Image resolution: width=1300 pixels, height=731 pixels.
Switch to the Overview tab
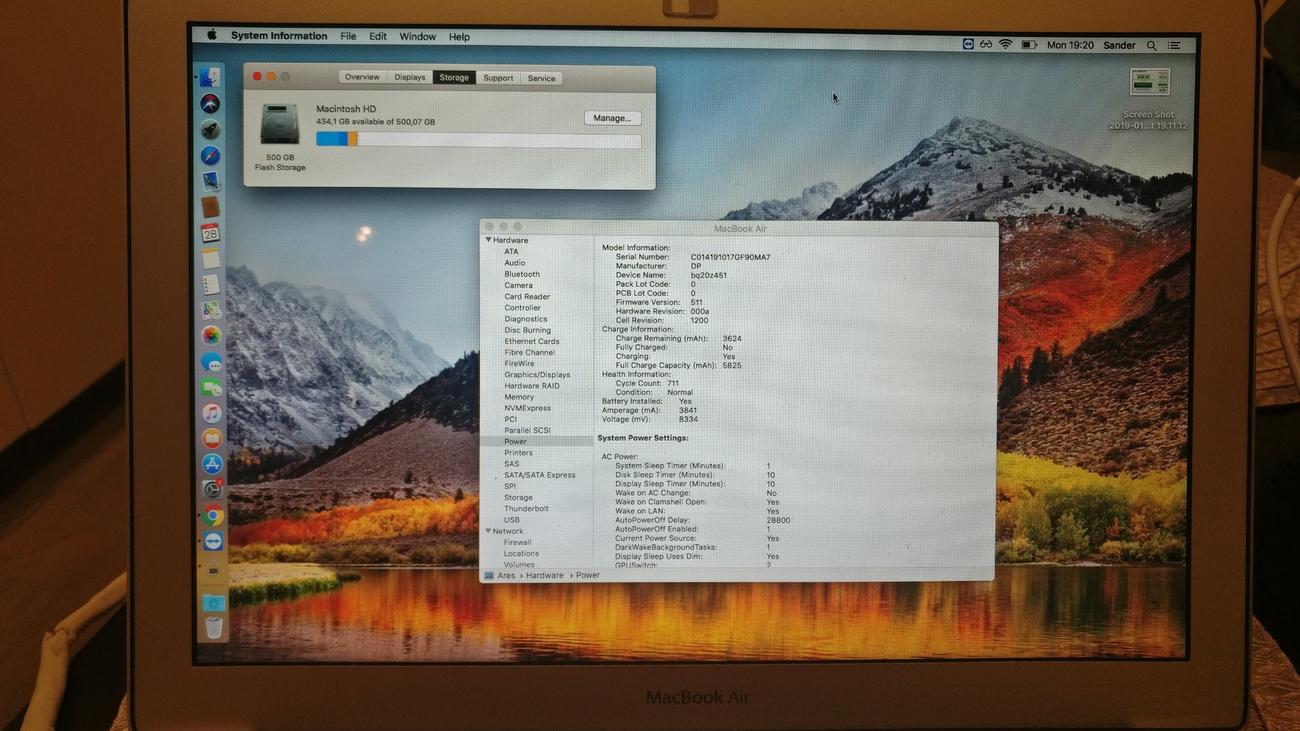pos(362,77)
